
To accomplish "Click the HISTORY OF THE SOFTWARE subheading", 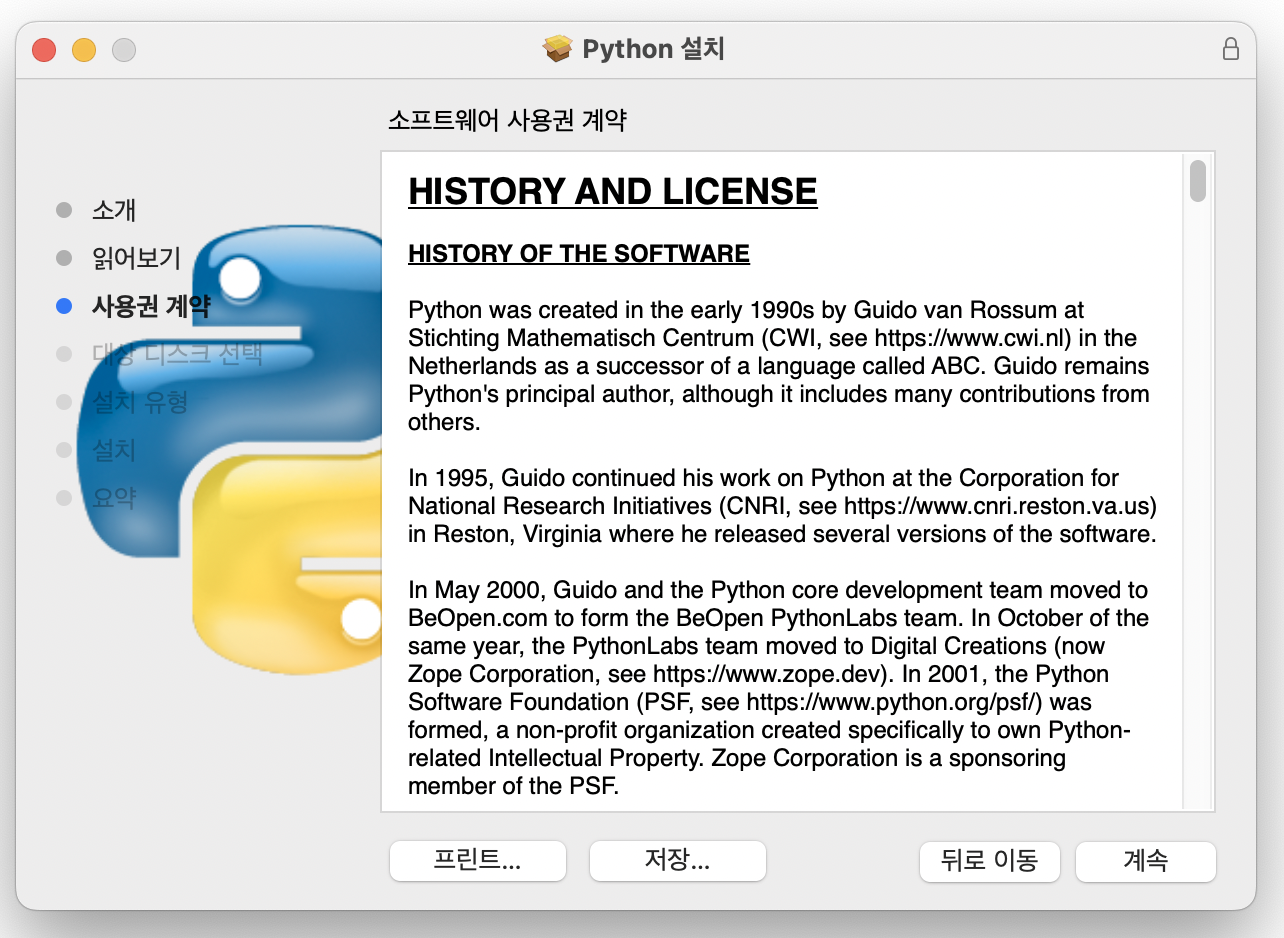I will tap(579, 254).
